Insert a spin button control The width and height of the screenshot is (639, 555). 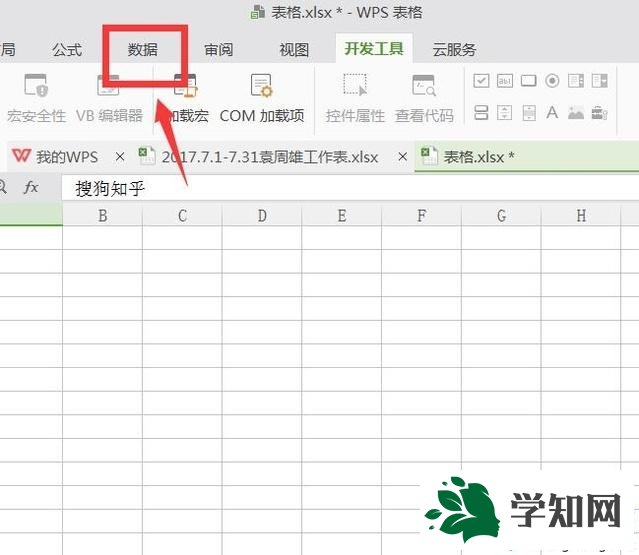505,112
